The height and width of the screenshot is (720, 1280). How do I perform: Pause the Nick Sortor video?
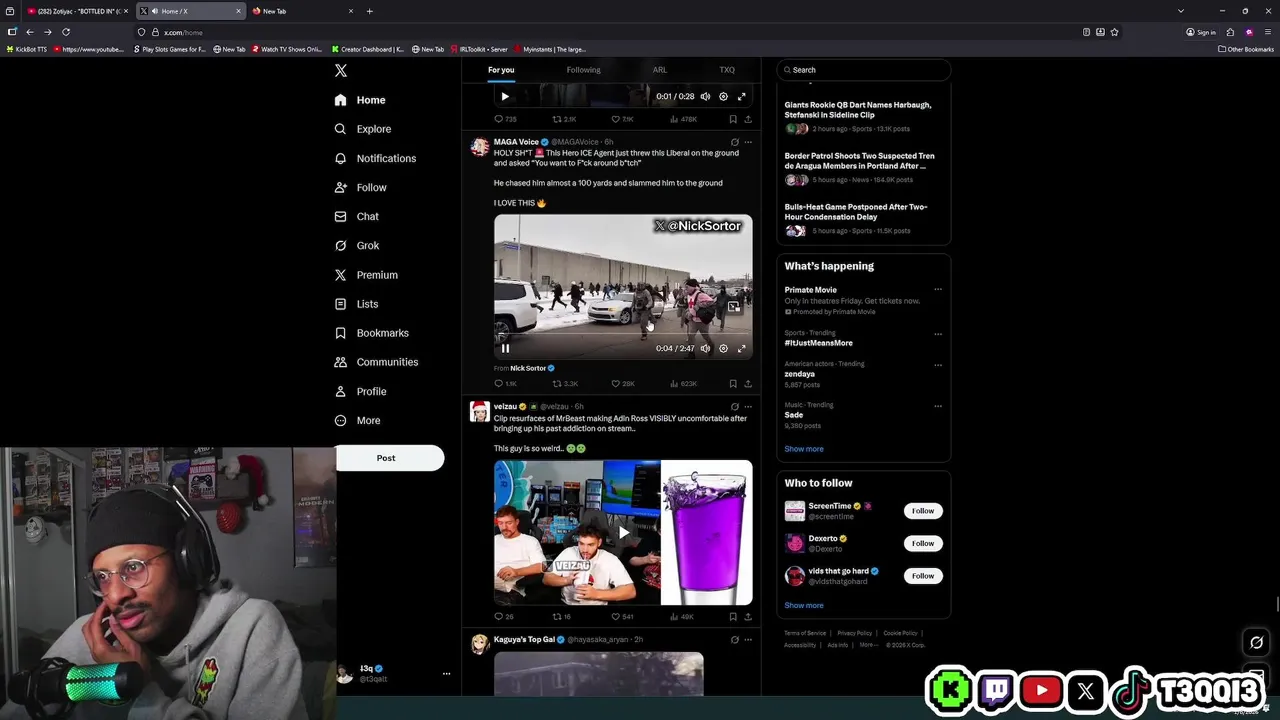coord(505,348)
